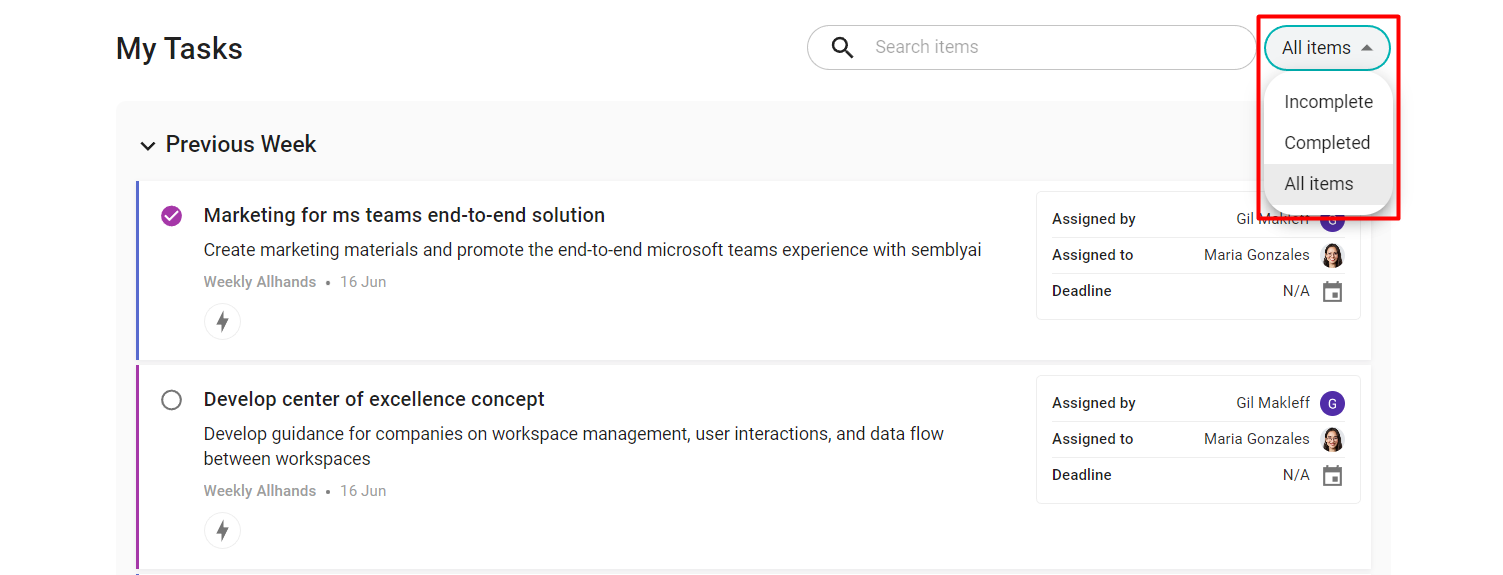
Task: Collapse the Previous Week section chevron
Action: (148, 146)
